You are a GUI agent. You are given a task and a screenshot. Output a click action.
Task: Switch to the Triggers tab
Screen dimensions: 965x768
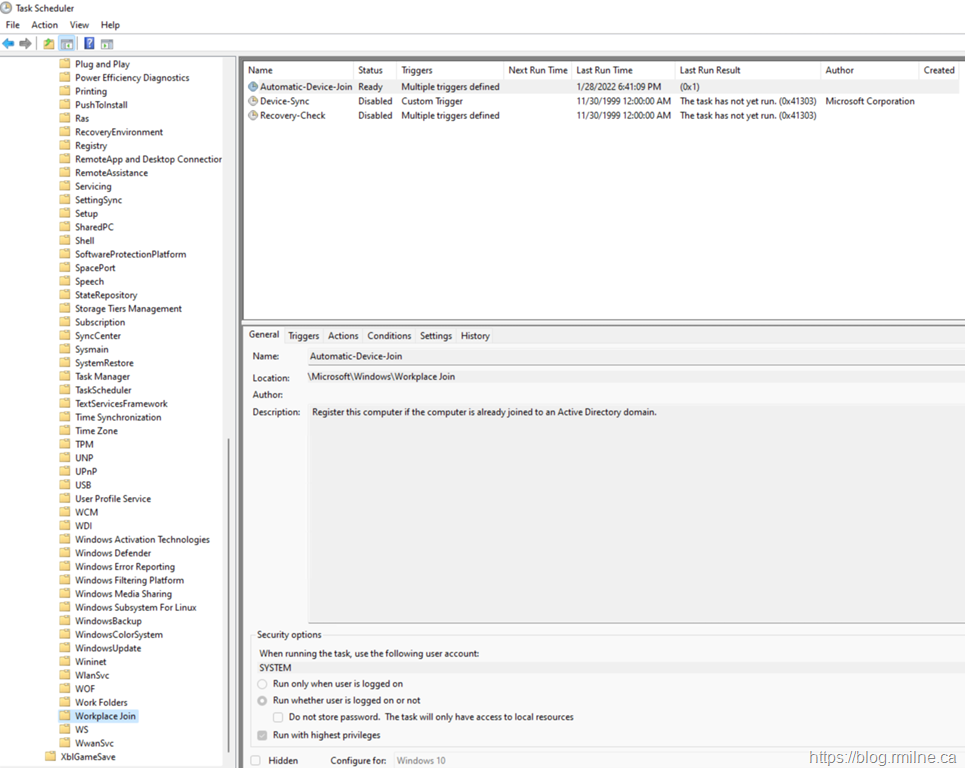[304, 336]
